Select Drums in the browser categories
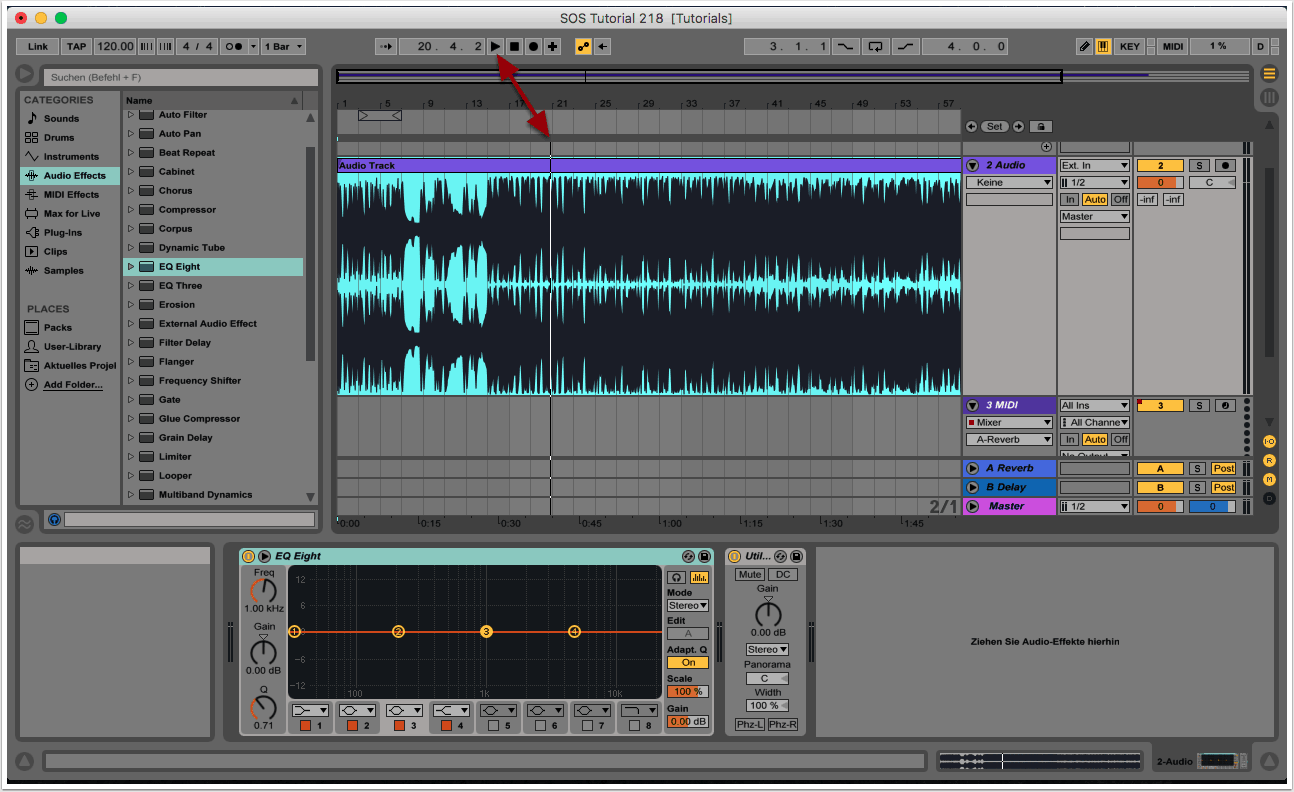This screenshot has height=792, width=1294. click(59, 138)
